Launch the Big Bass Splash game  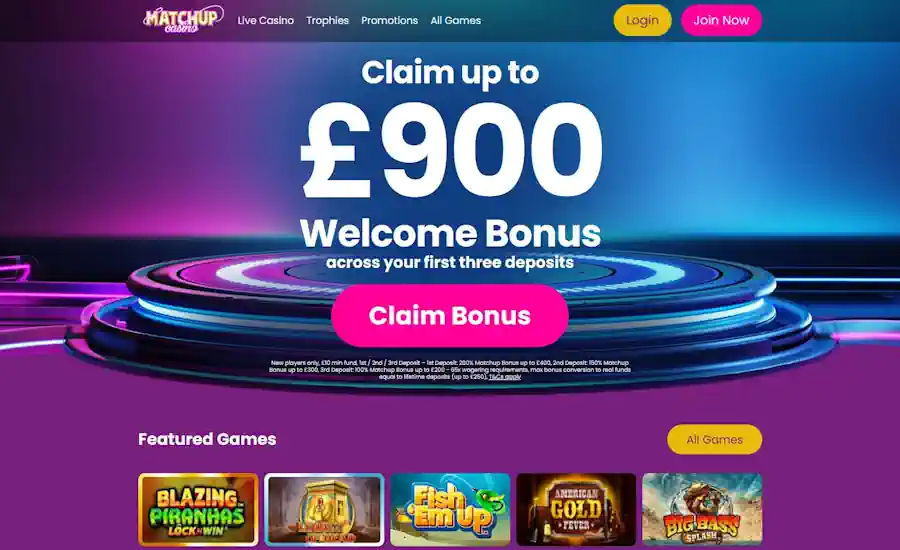point(702,509)
